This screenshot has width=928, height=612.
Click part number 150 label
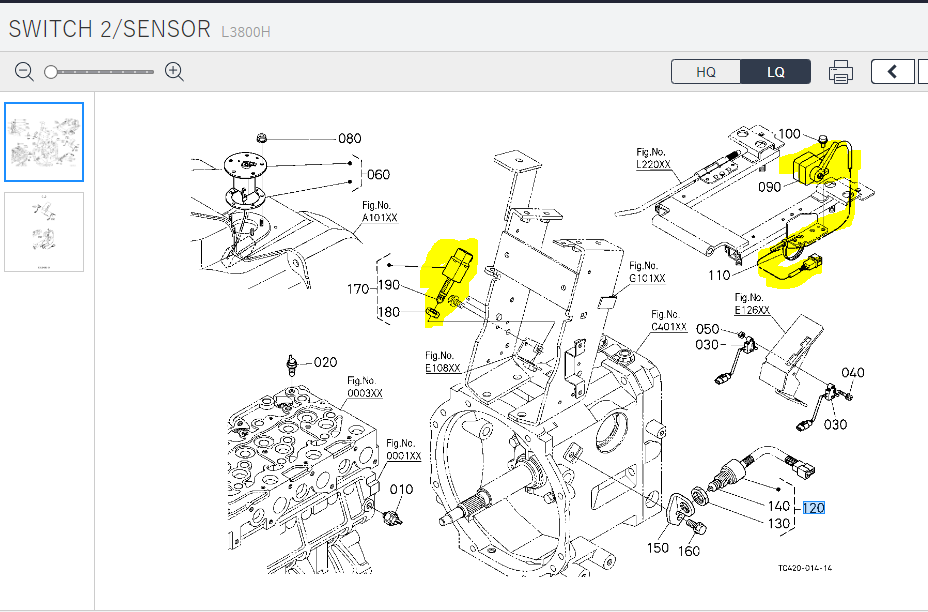(657, 548)
